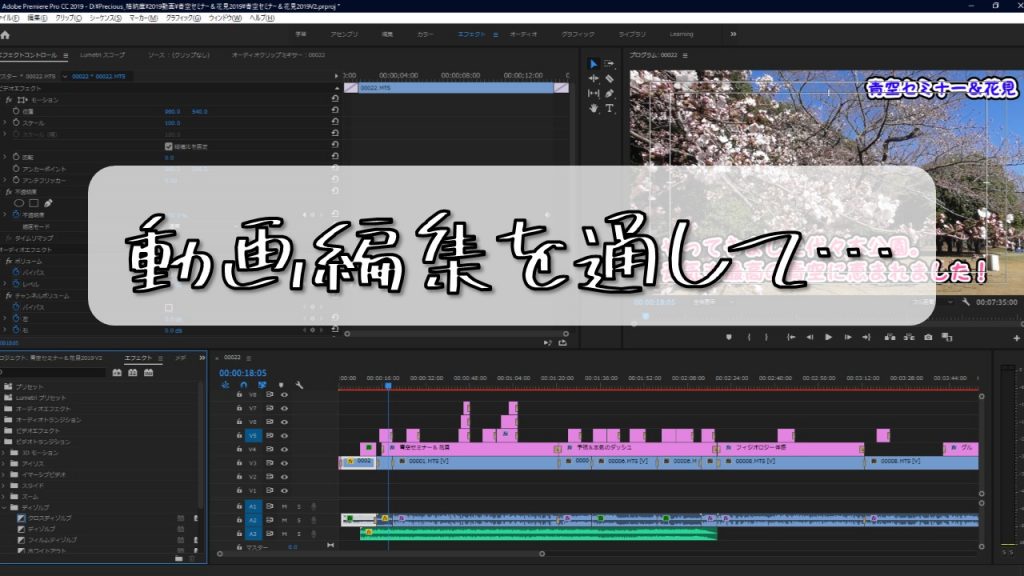1024x576 pixels.
Task: Click the timeline horizontal zoom scrollbar
Action: [x=381, y=554]
